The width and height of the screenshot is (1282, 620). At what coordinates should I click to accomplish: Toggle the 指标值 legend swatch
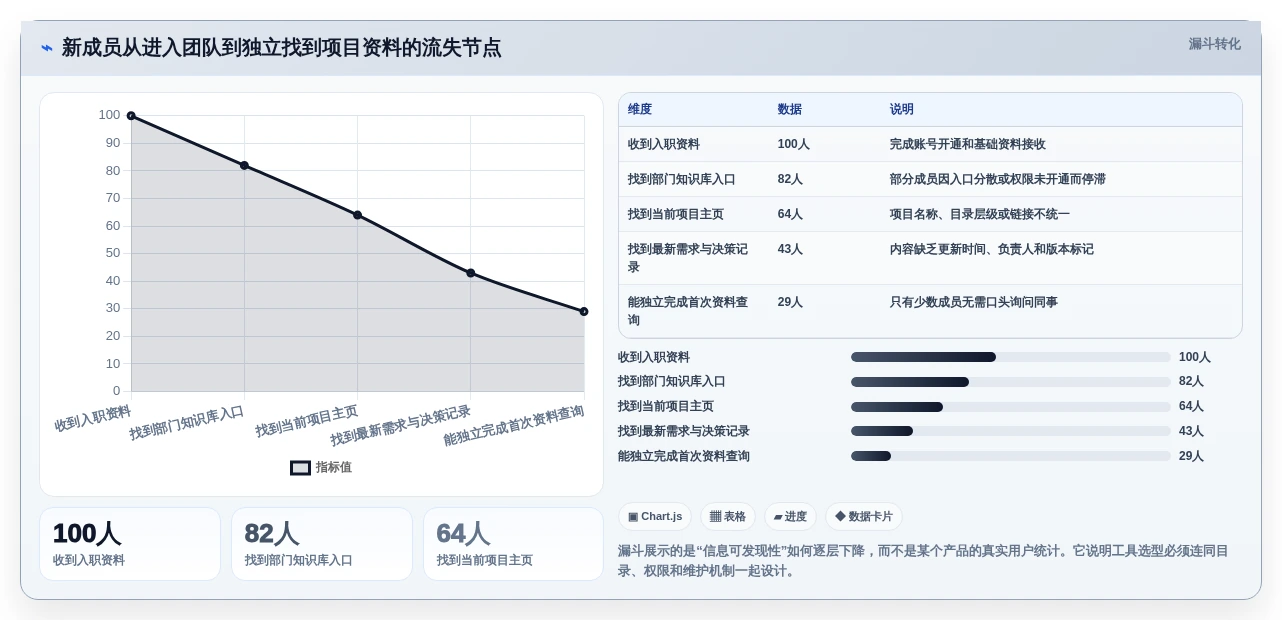[x=300, y=467]
